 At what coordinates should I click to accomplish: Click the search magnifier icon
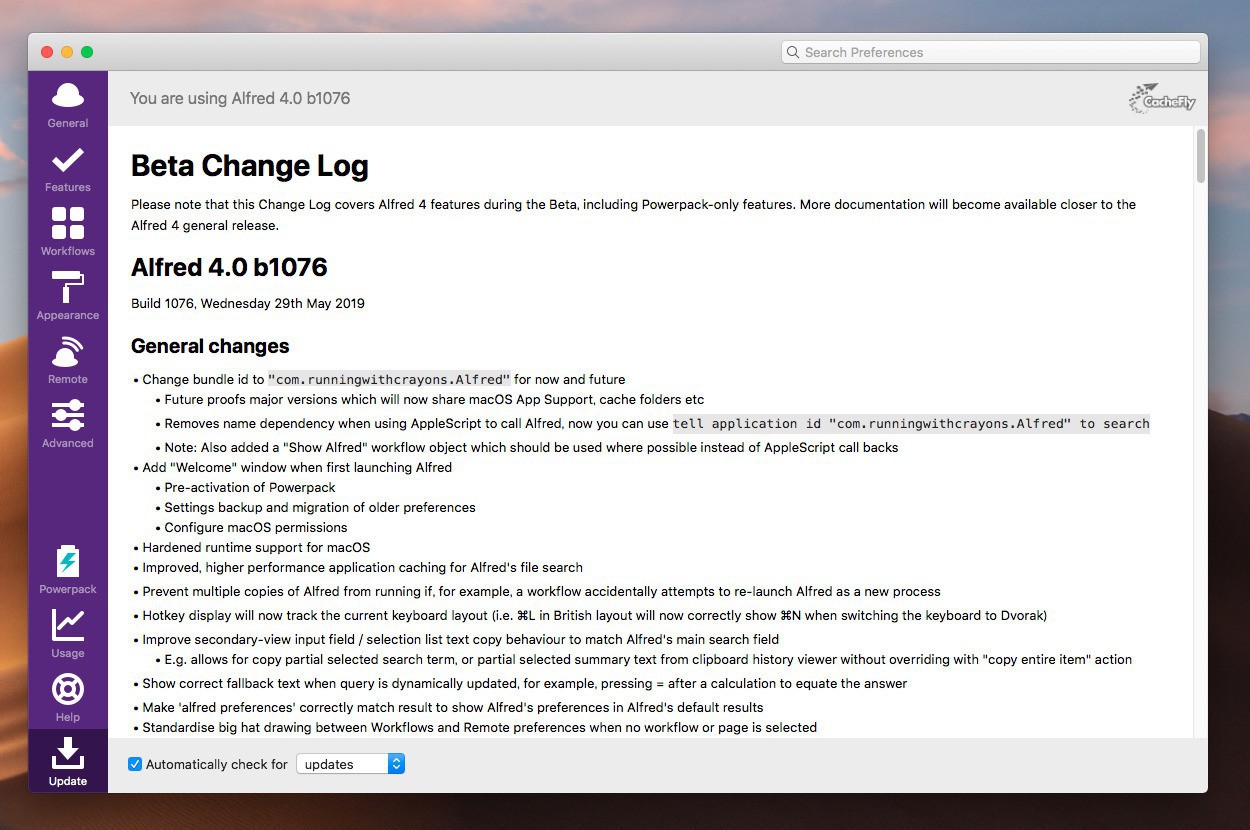[x=793, y=52]
